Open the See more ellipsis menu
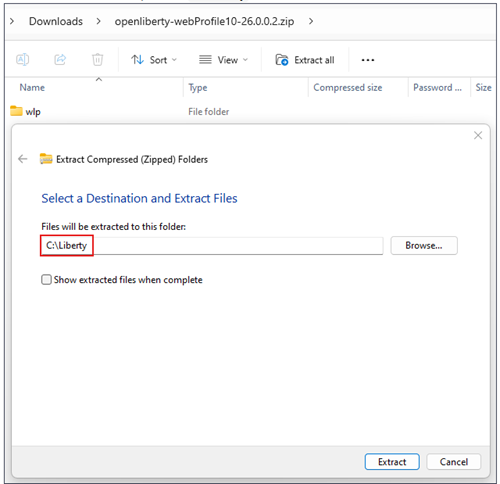 (368, 60)
